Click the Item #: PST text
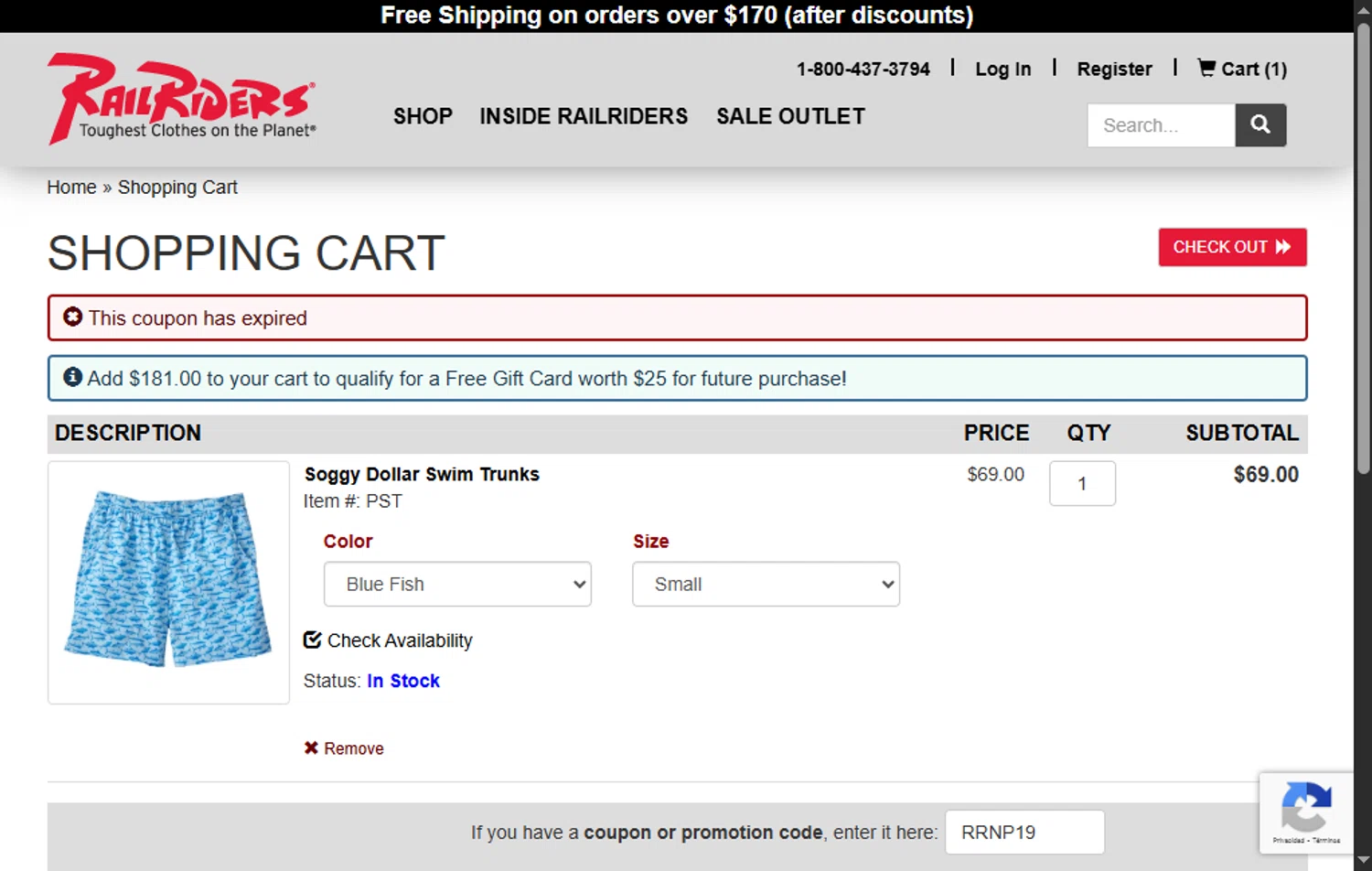Image resolution: width=1372 pixels, height=871 pixels. (353, 501)
